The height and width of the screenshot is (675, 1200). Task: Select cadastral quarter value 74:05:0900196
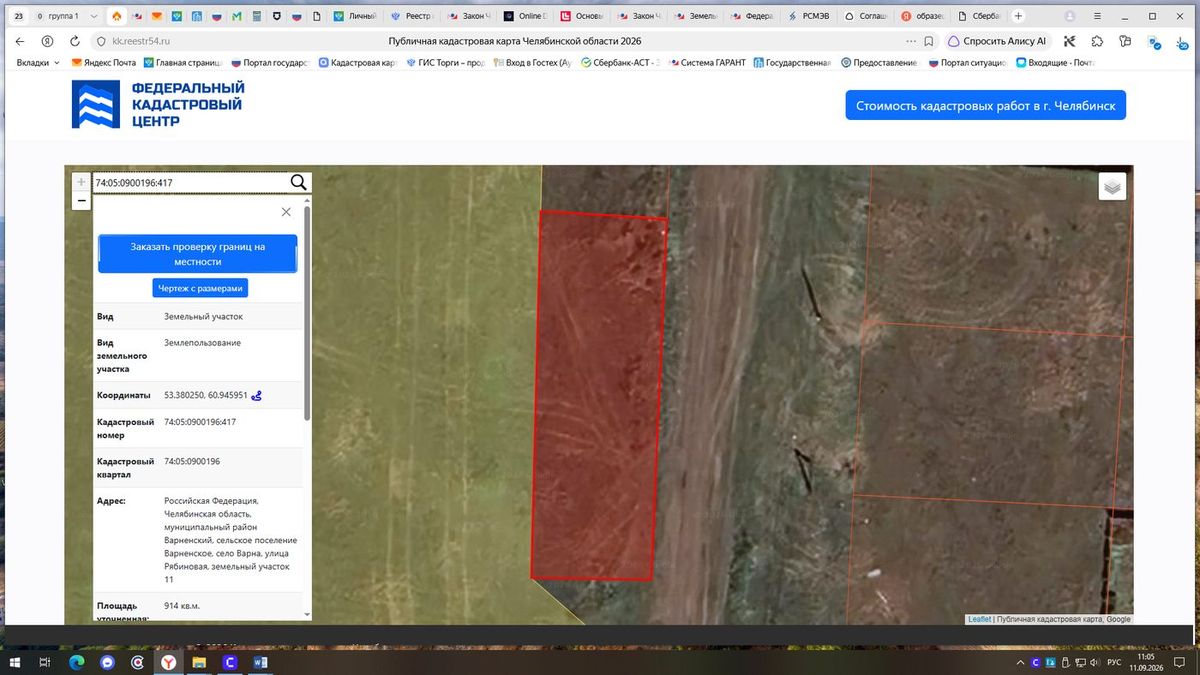192,461
